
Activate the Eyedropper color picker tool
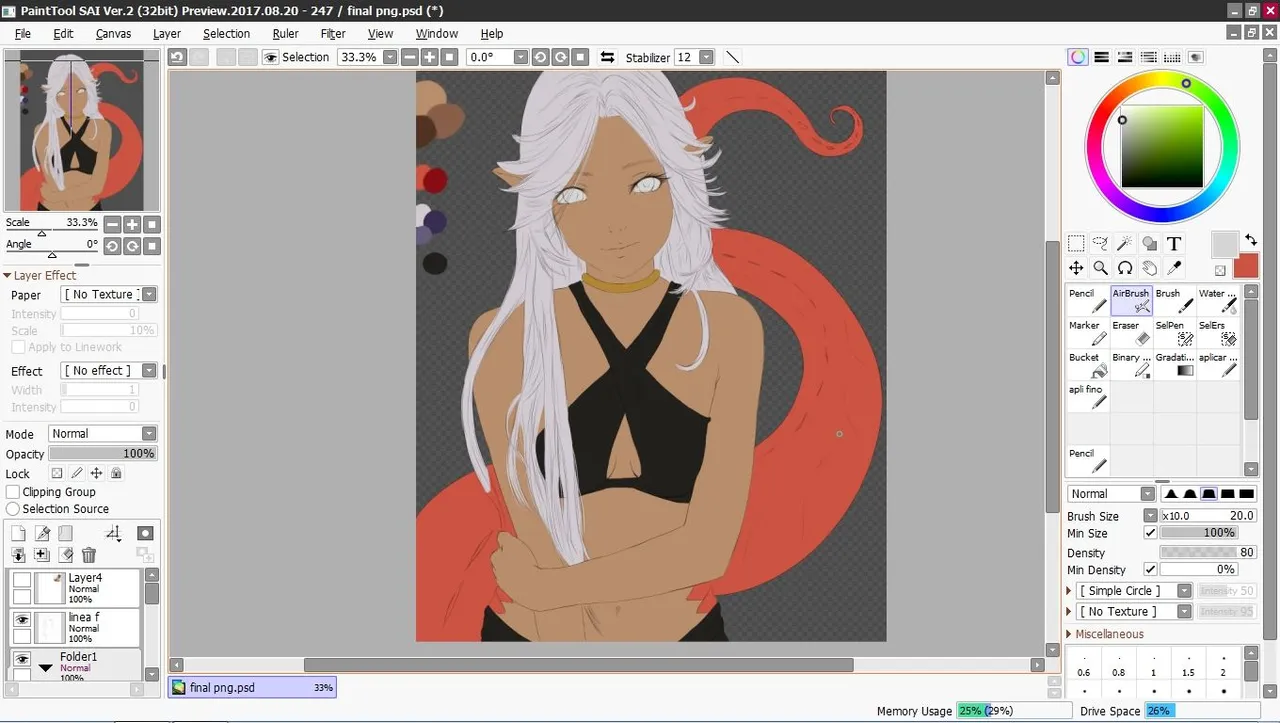[1174, 268]
